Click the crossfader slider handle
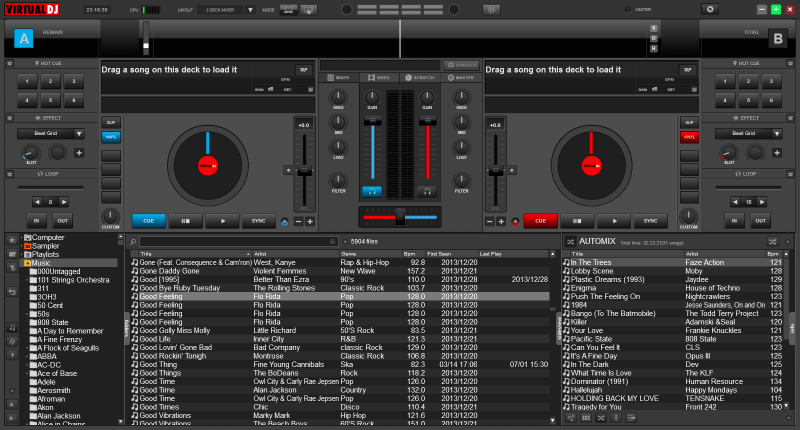The image size is (800, 430). [400, 217]
